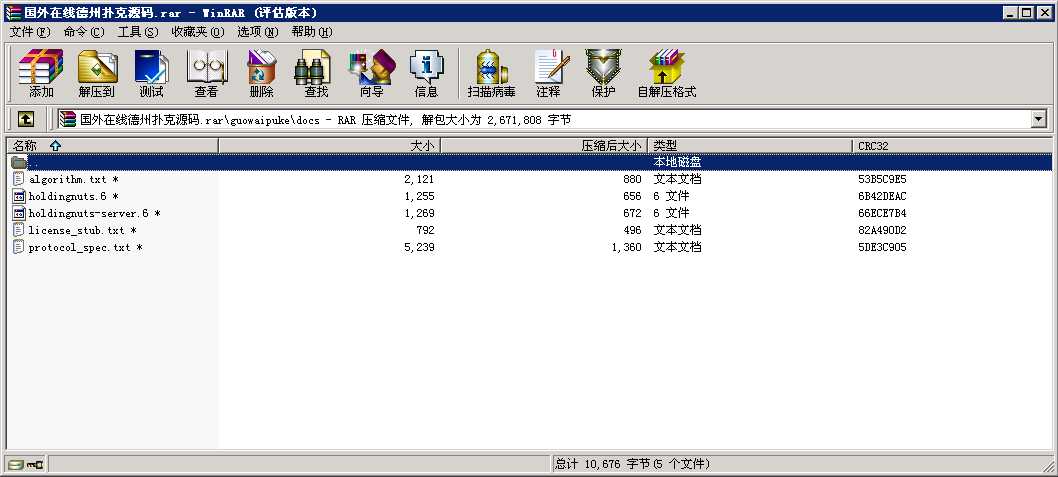Image resolution: width=1058 pixels, height=477 pixels.
Task: Click the archive icon in the address bar
Action: [x=67, y=119]
